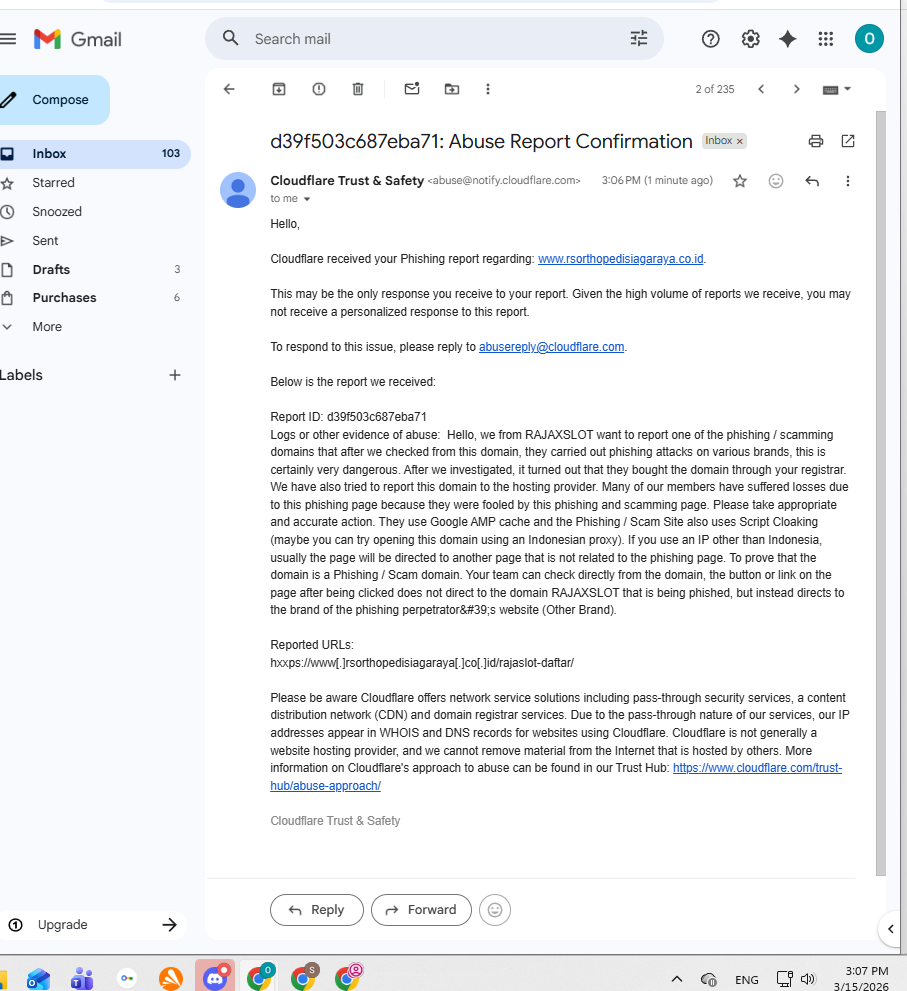This screenshot has height=991, width=907.
Task: Click the vertical email scrollbar
Action: tap(880, 493)
